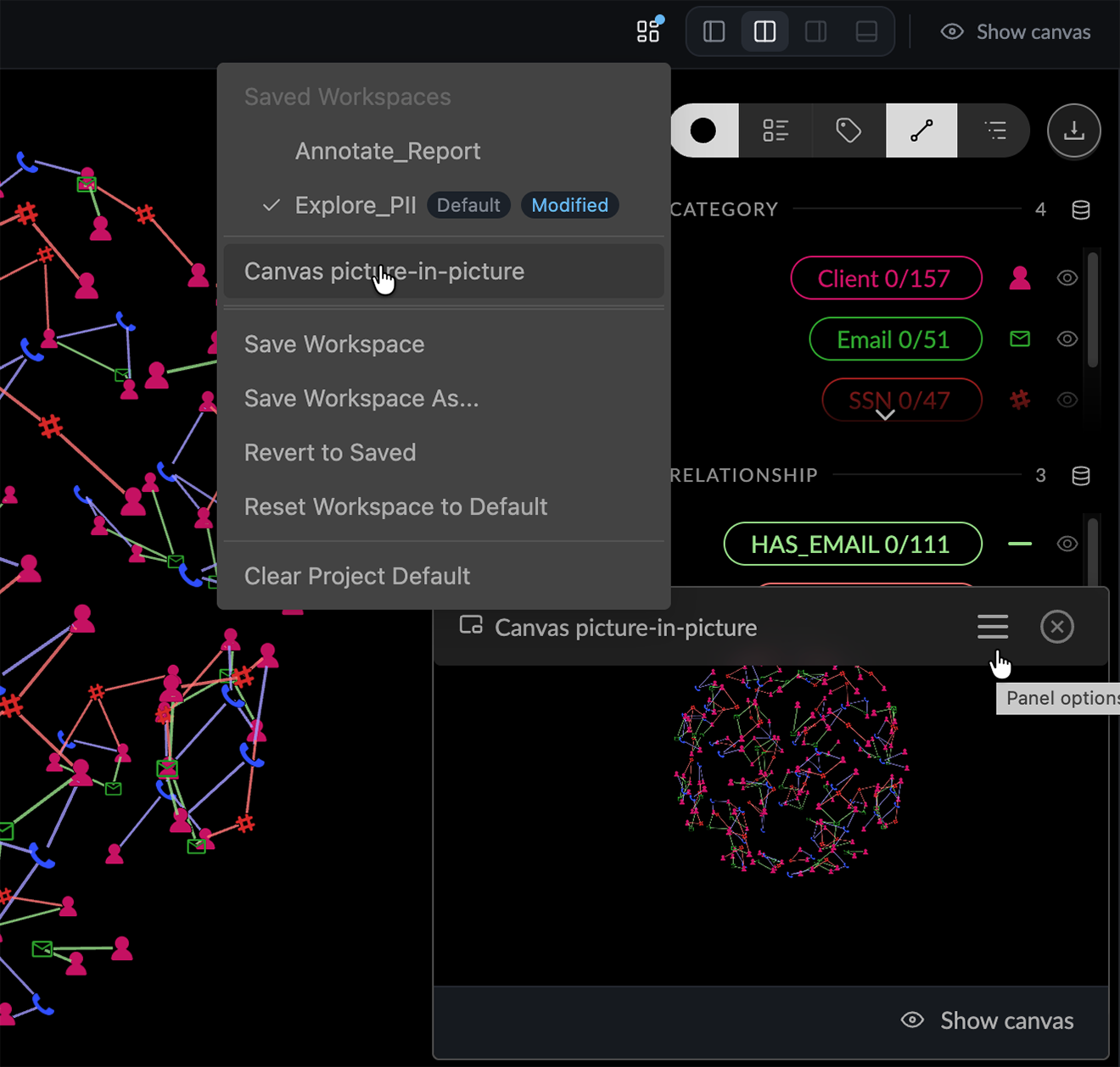1120x1067 pixels.
Task: Toggle the bottom panel layout icon
Action: (x=866, y=31)
